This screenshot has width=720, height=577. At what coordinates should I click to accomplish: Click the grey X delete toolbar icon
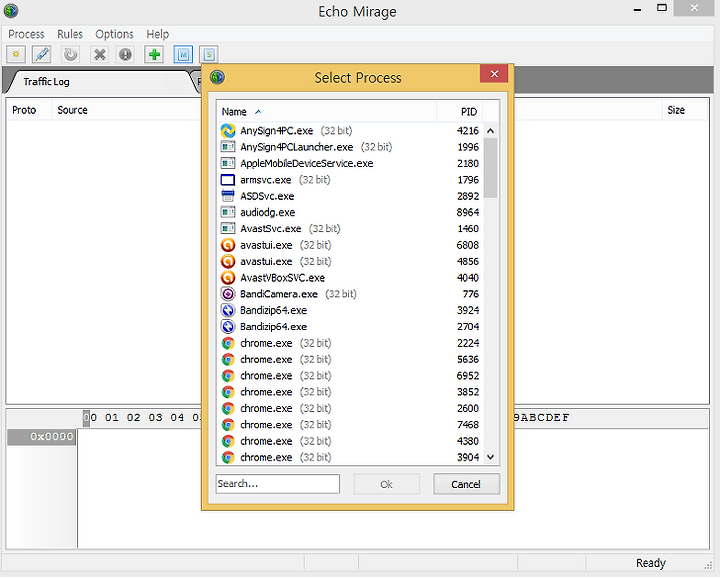point(100,55)
